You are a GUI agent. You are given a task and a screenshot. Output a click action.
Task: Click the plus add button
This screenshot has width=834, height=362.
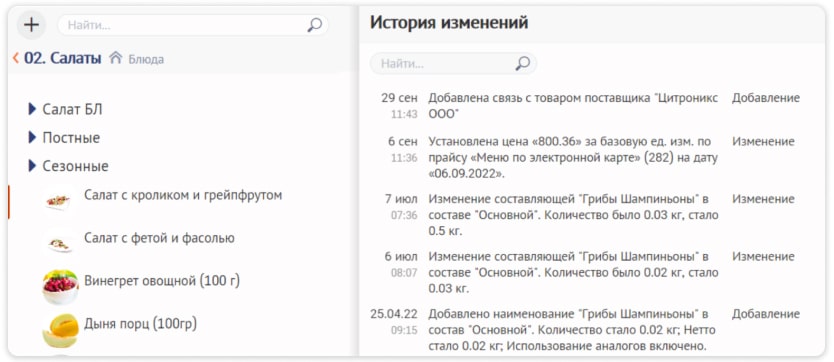pyautogui.click(x=31, y=25)
